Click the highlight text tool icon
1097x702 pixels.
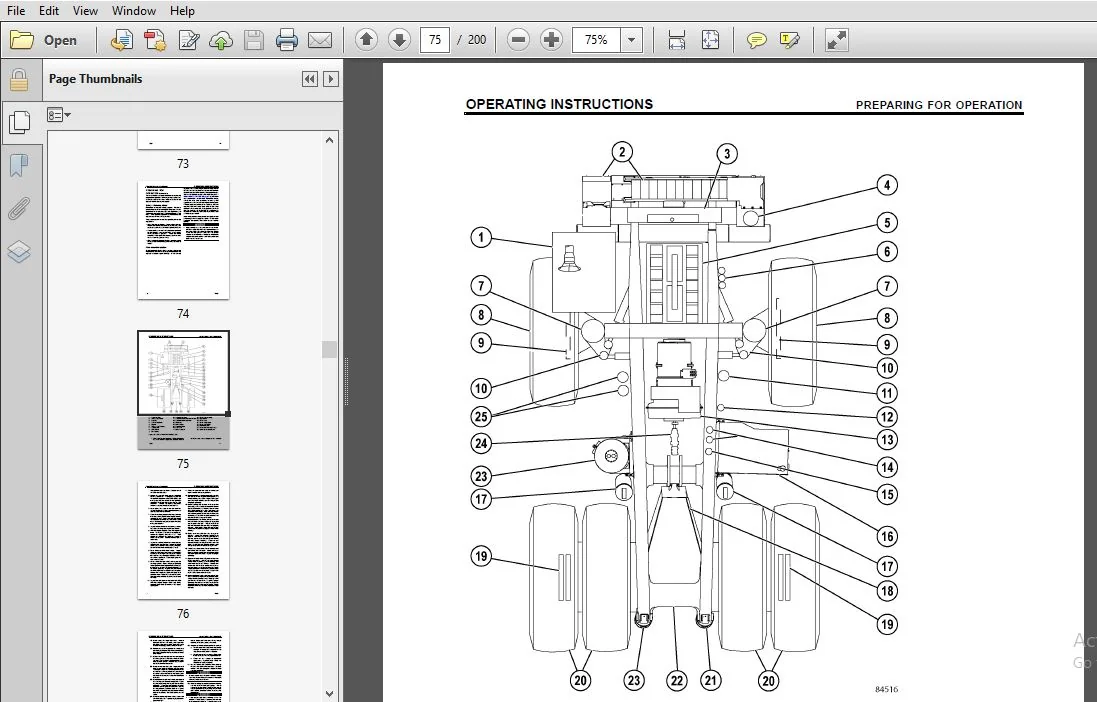coord(789,40)
